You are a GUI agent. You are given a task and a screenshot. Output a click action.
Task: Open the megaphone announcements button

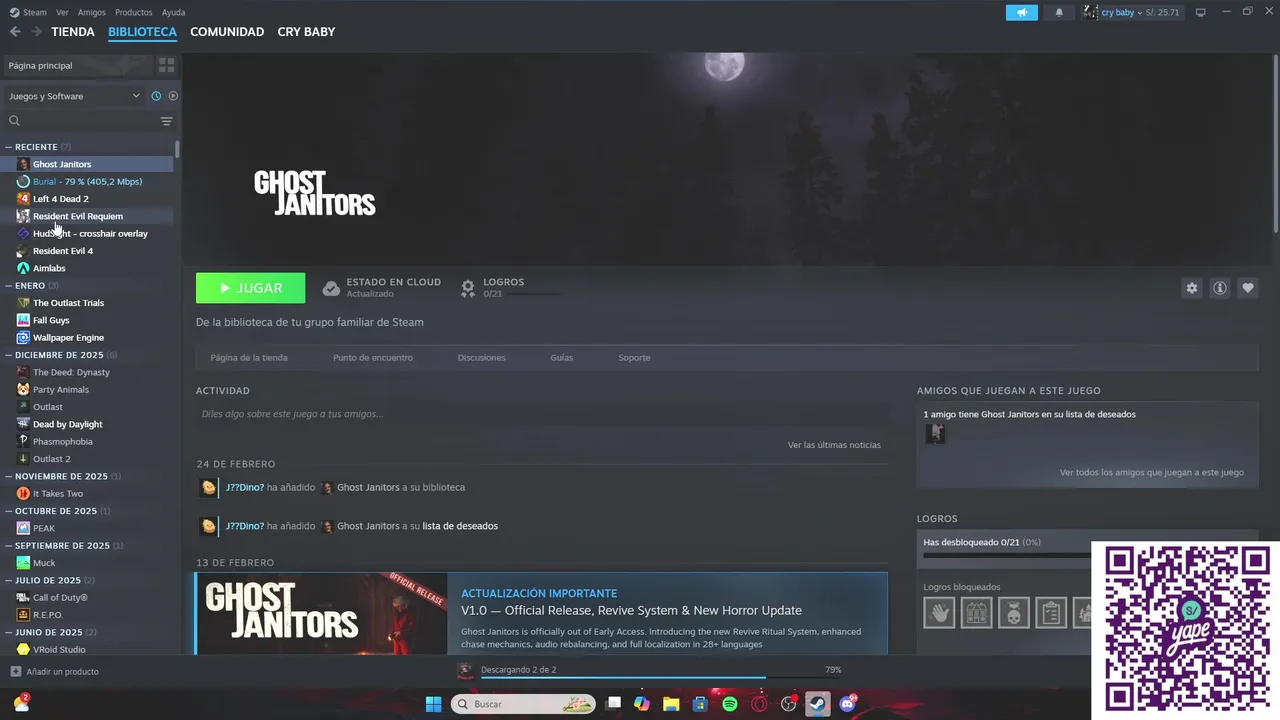(x=1022, y=12)
